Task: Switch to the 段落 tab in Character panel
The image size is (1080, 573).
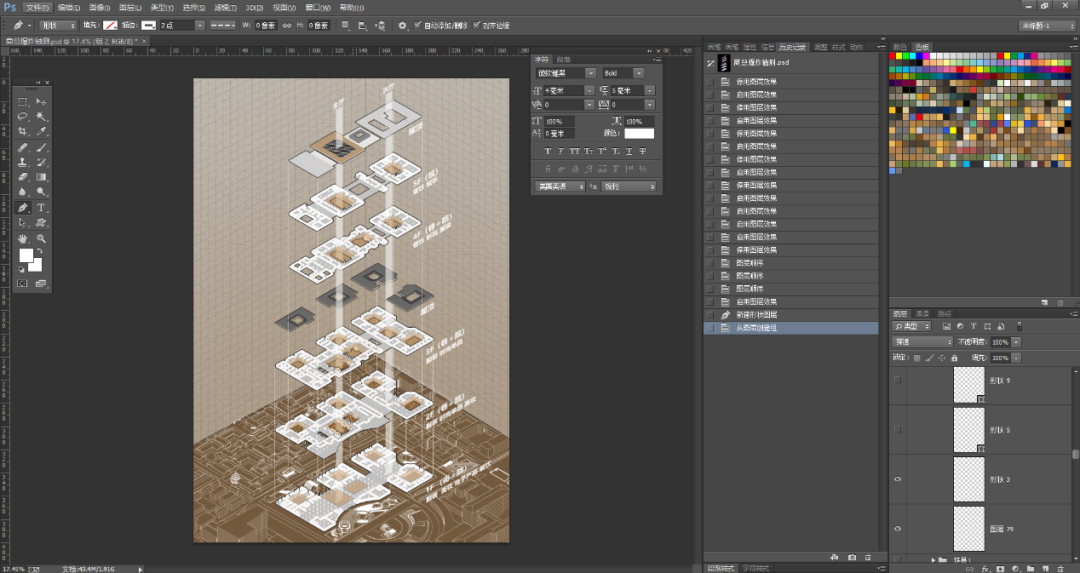Action: tap(563, 60)
